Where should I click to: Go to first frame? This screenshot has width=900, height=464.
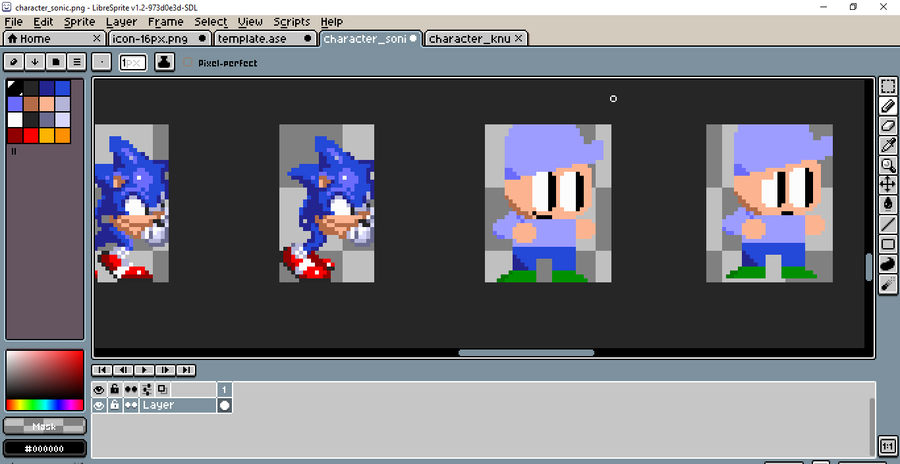(102, 370)
